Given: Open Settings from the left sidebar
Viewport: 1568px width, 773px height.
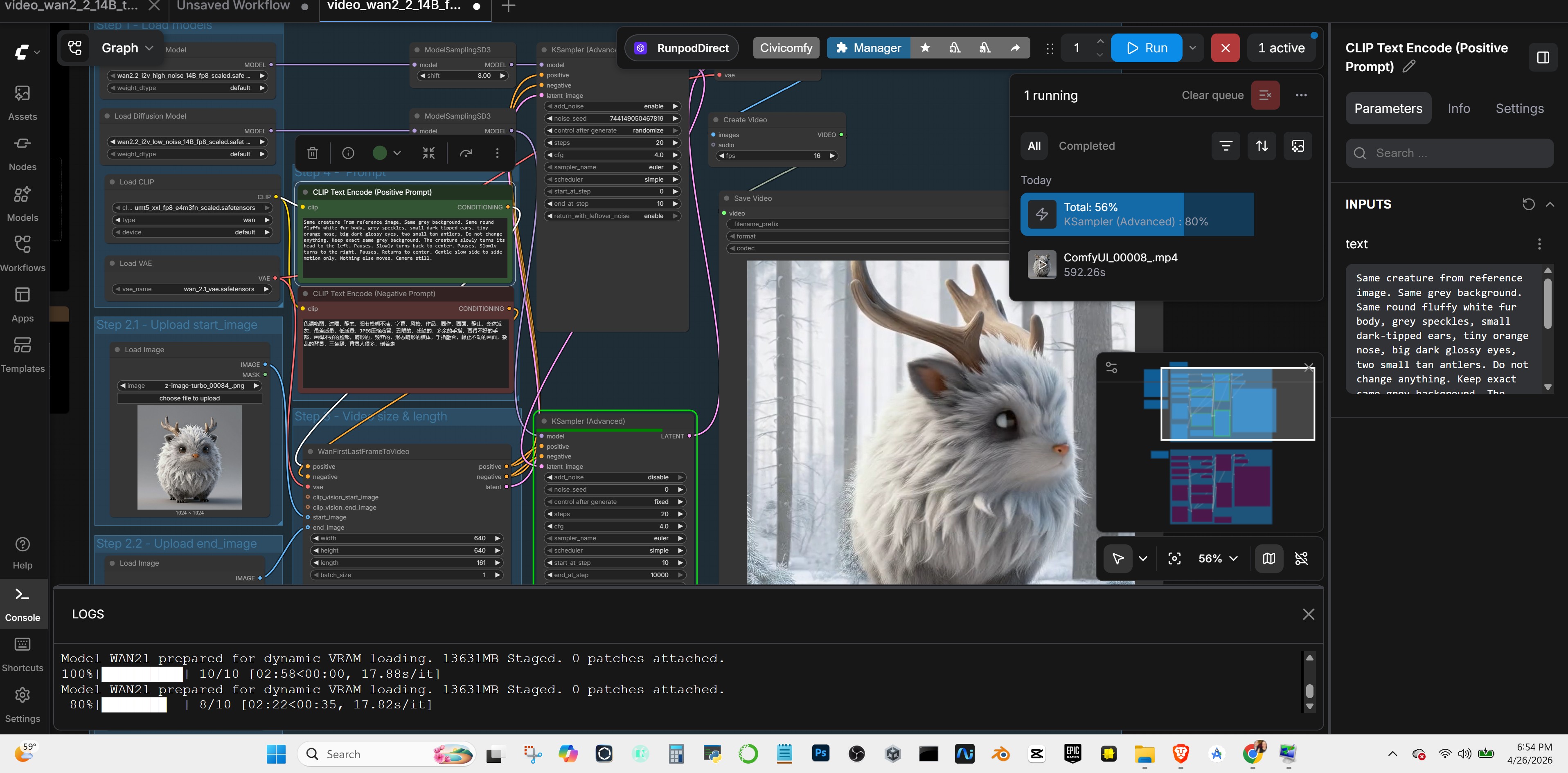Looking at the screenshot, I should [23, 705].
